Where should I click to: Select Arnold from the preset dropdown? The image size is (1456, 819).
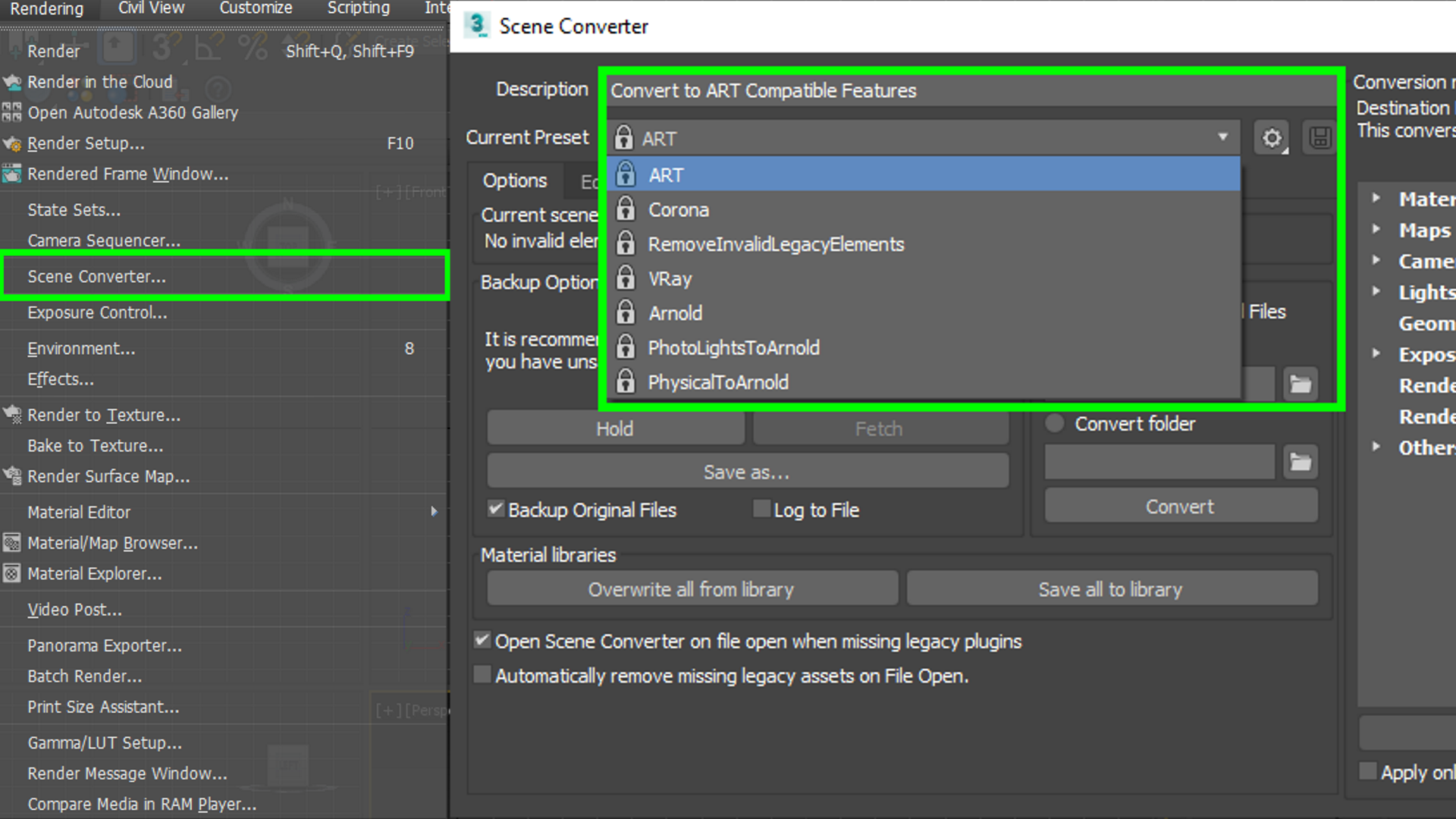(x=675, y=313)
